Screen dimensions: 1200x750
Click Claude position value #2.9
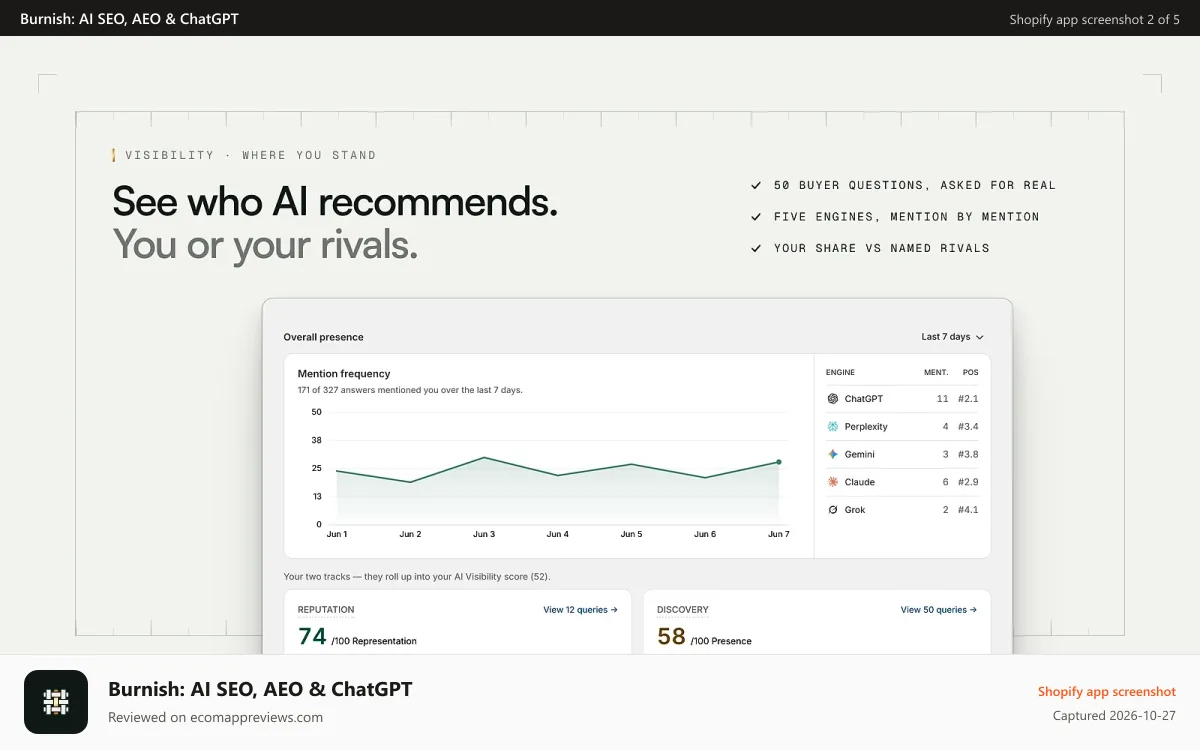968,482
